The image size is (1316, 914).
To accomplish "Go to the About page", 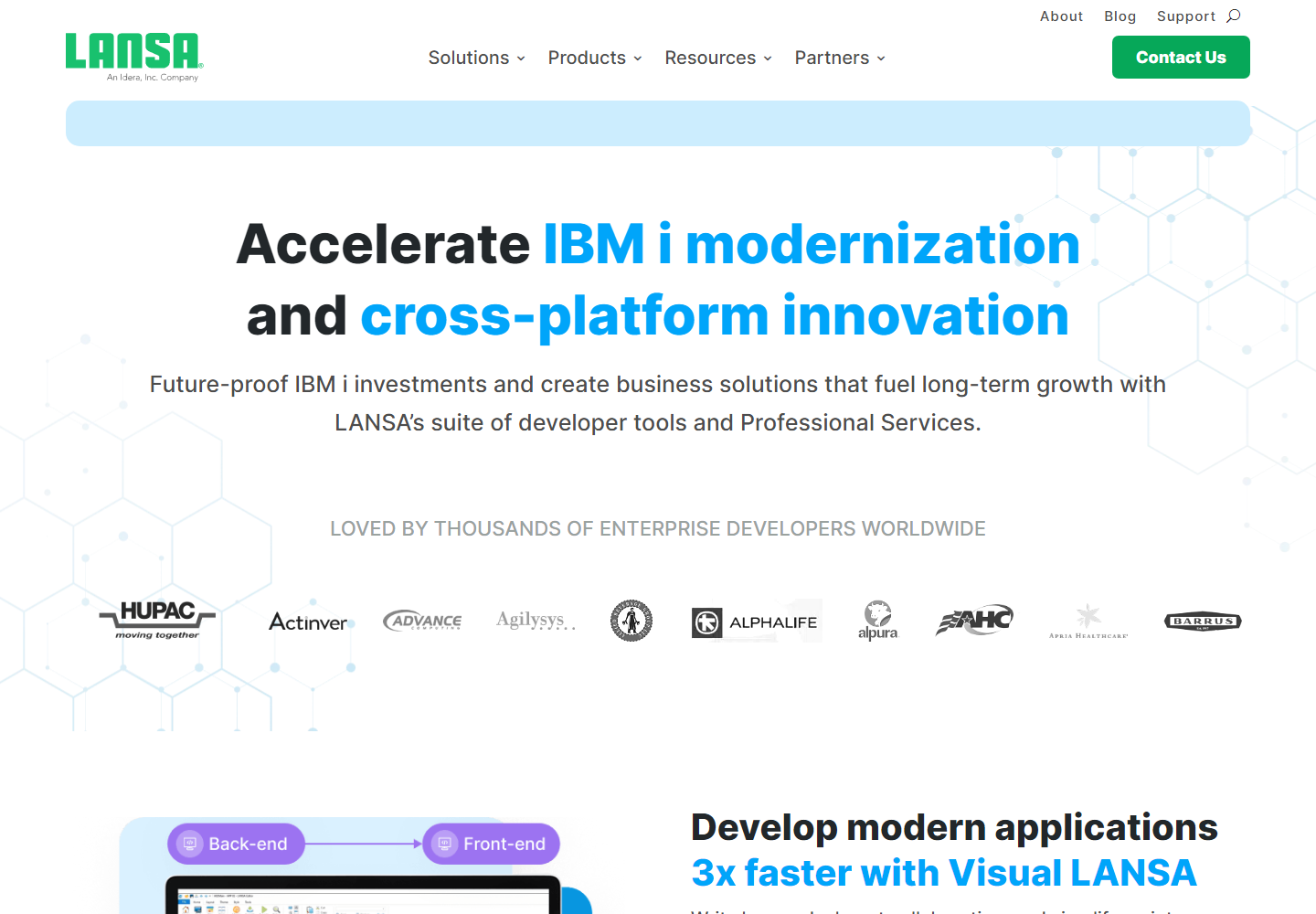I will [1061, 16].
